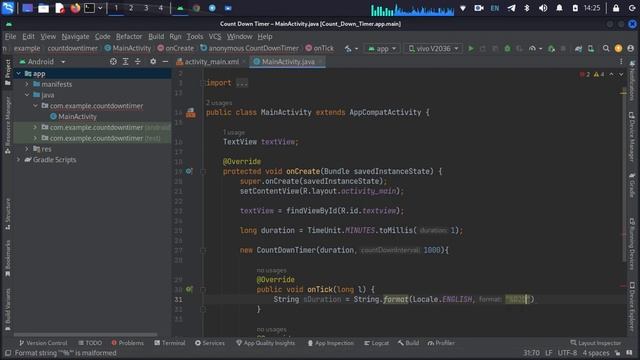Image resolution: width=640 pixels, height=360 pixels.
Task: Open the Profile app speedometer icon
Action: tap(534, 49)
